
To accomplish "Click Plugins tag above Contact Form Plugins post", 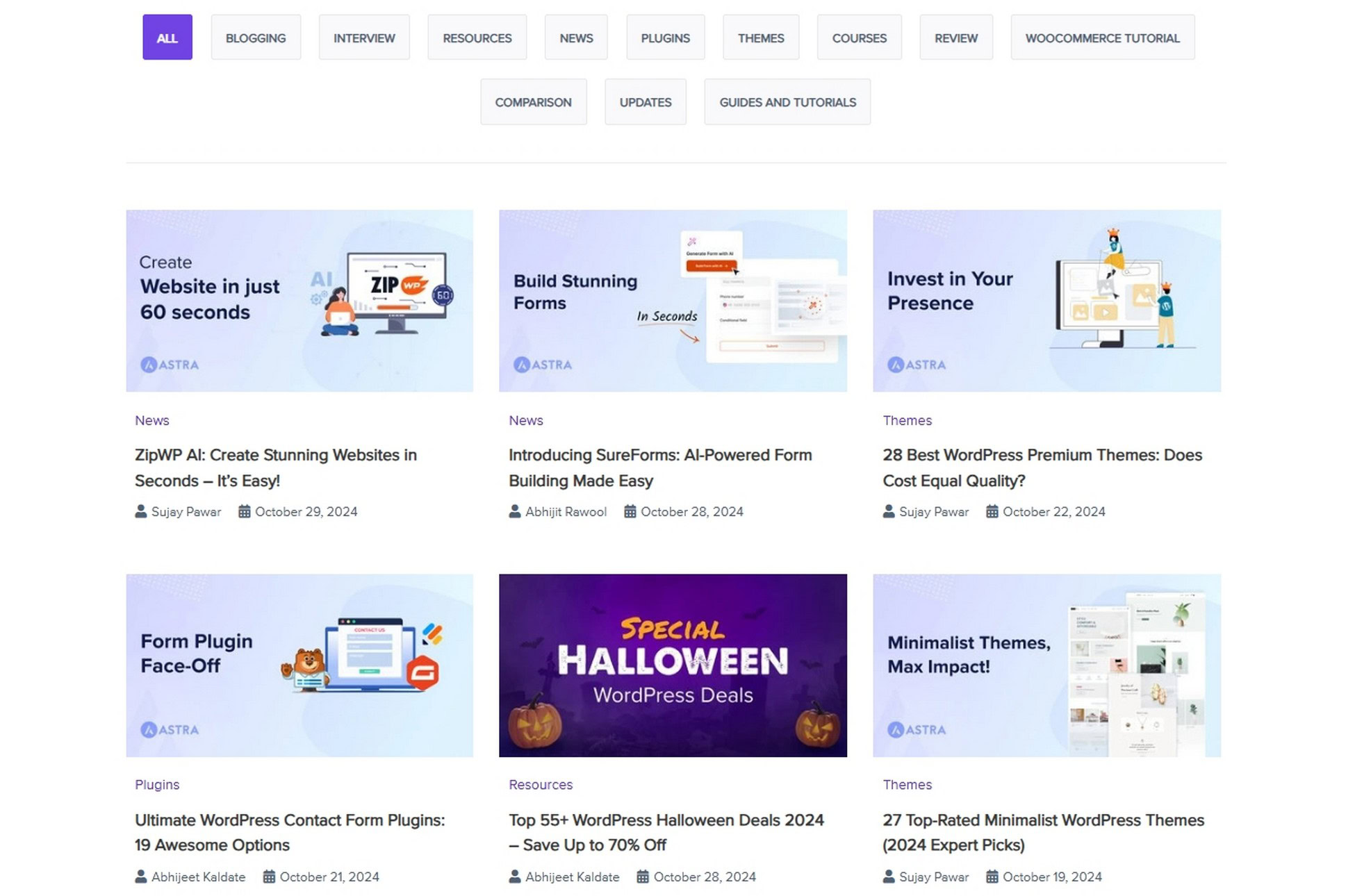I will [157, 784].
